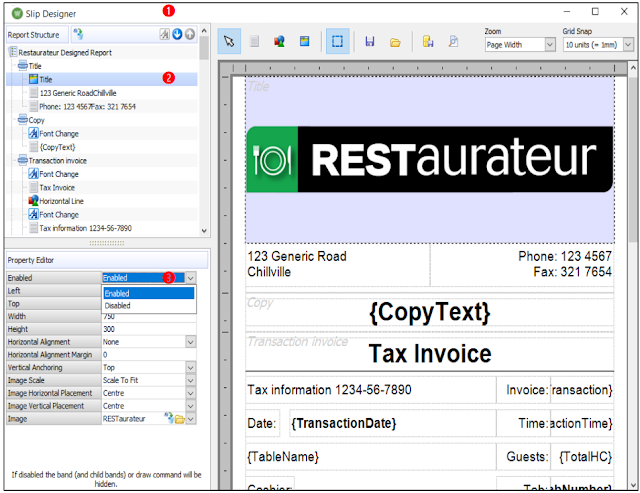Select 123 Generic Road address text on canvas
The height and width of the screenshot is (493, 640).
tap(297, 264)
